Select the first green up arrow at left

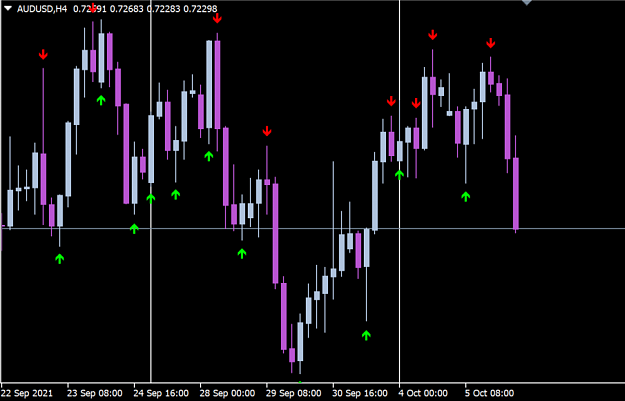59,259
